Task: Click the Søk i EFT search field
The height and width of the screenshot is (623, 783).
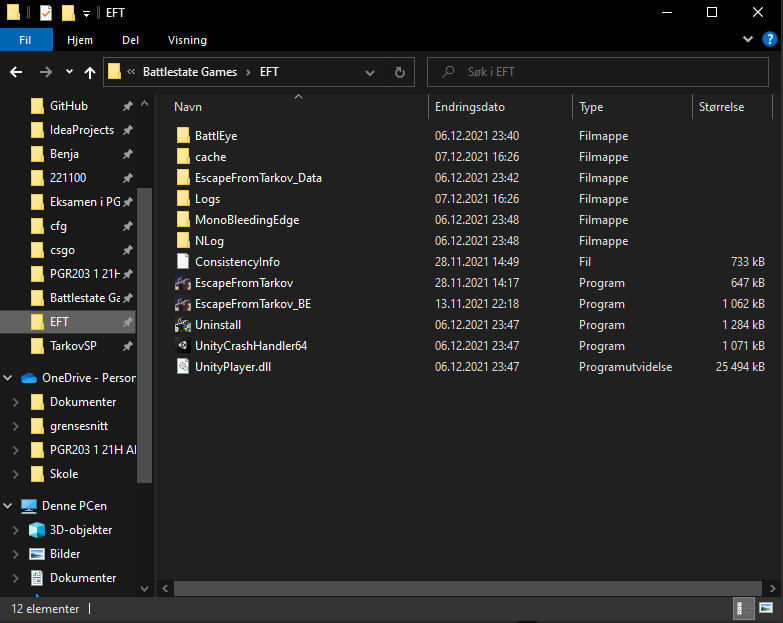Action: click(598, 72)
